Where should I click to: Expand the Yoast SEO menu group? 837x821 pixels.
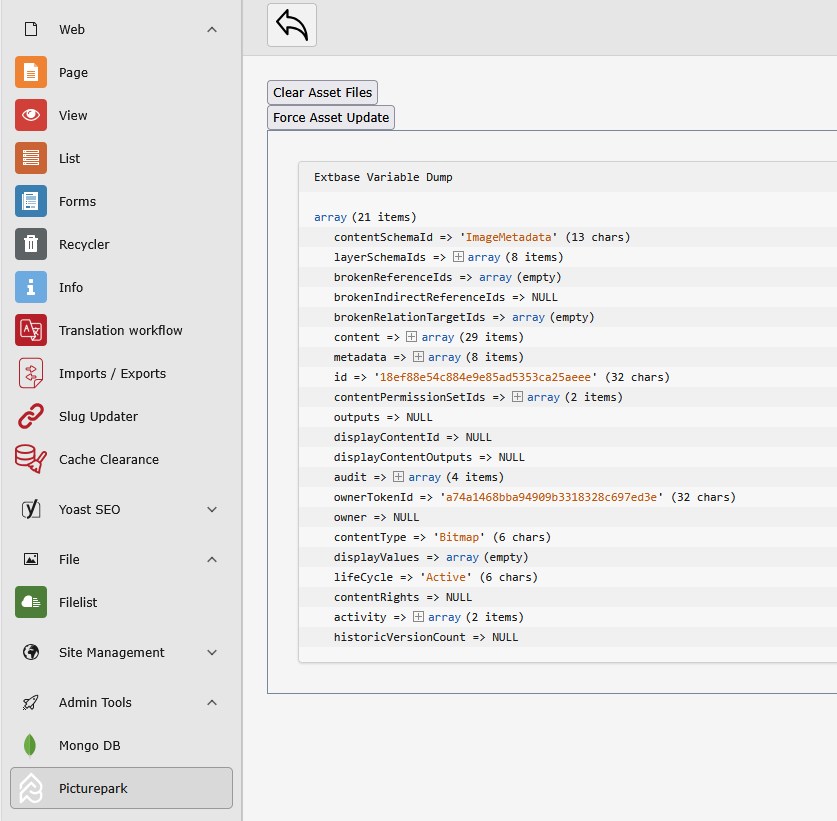click(x=212, y=510)
